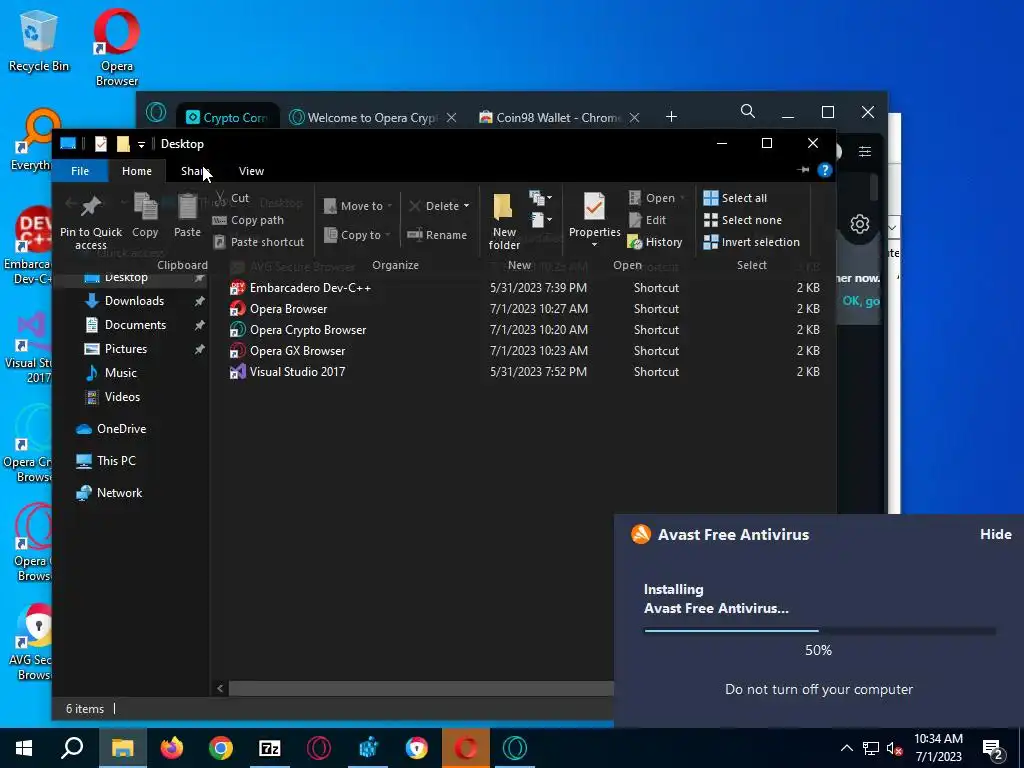Expand the Properties dropdown arrow

pyautogui.click(x=594, y=245)
